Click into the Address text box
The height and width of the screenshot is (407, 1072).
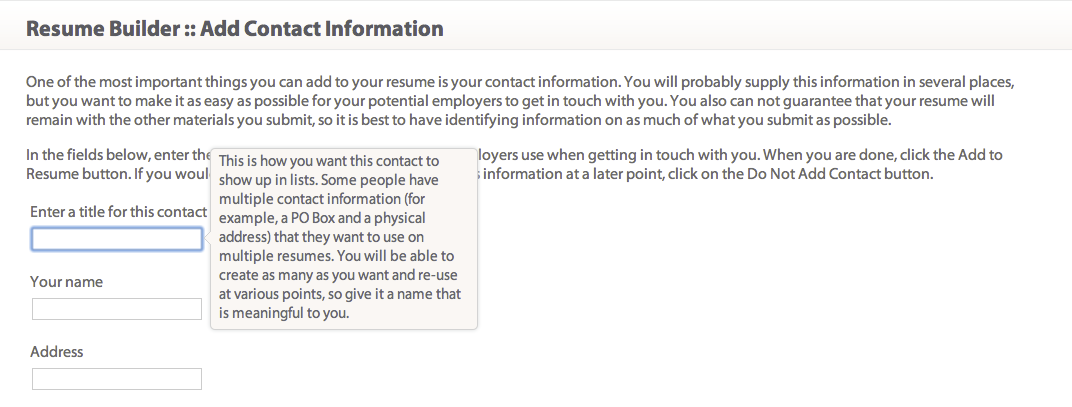pyautogui.click(x=117, y=379)
